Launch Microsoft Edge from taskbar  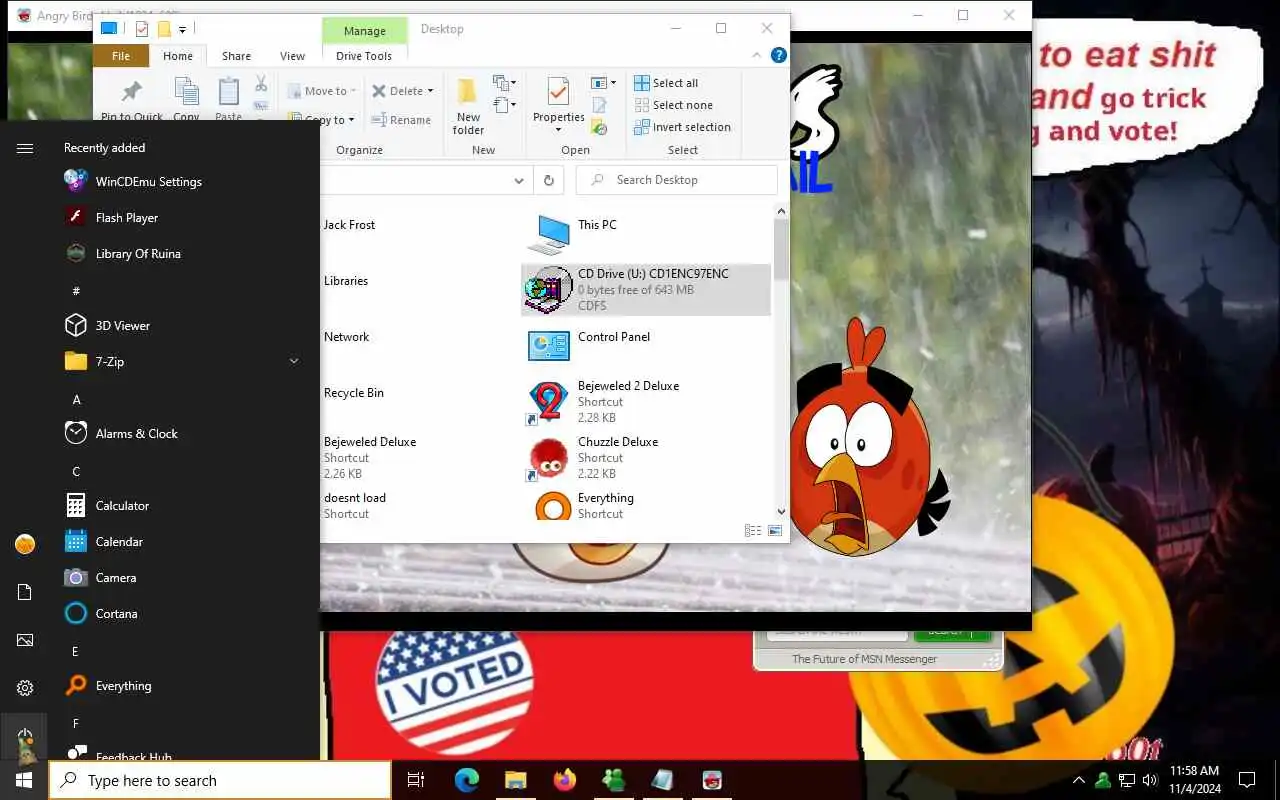pos(466,780)
